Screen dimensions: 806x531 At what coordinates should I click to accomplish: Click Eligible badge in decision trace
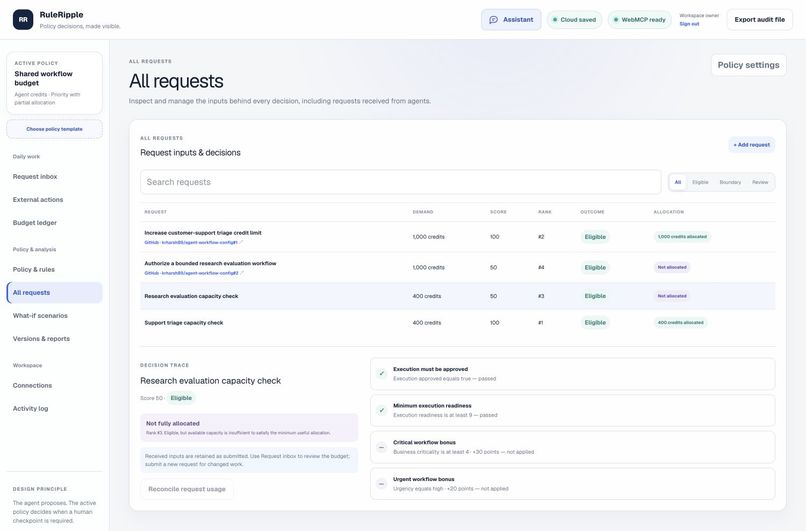coord(181,398)
